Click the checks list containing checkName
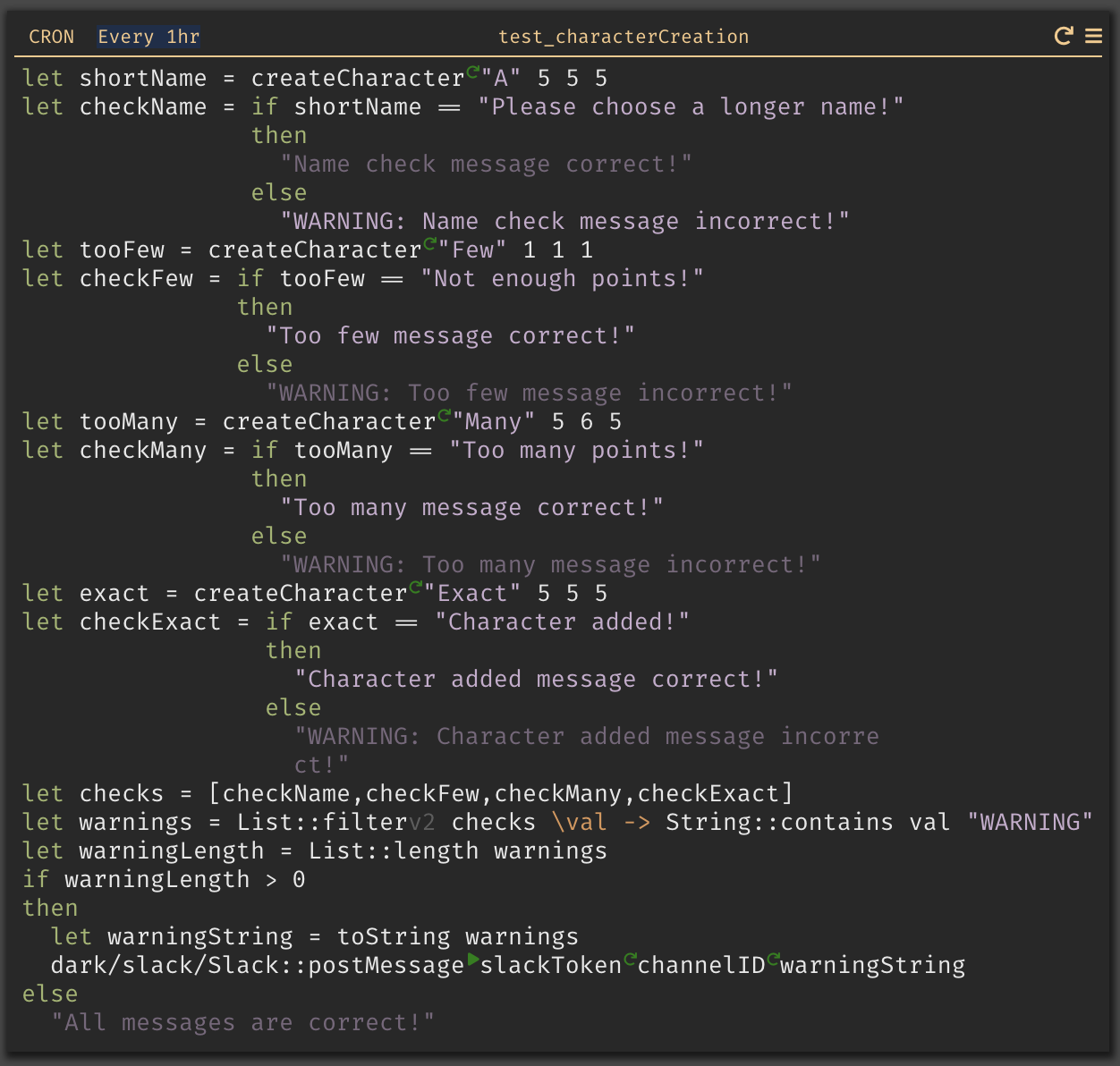Image resolution: width=1120 pixels, height=1066 pixels. [x=500, y=793]
